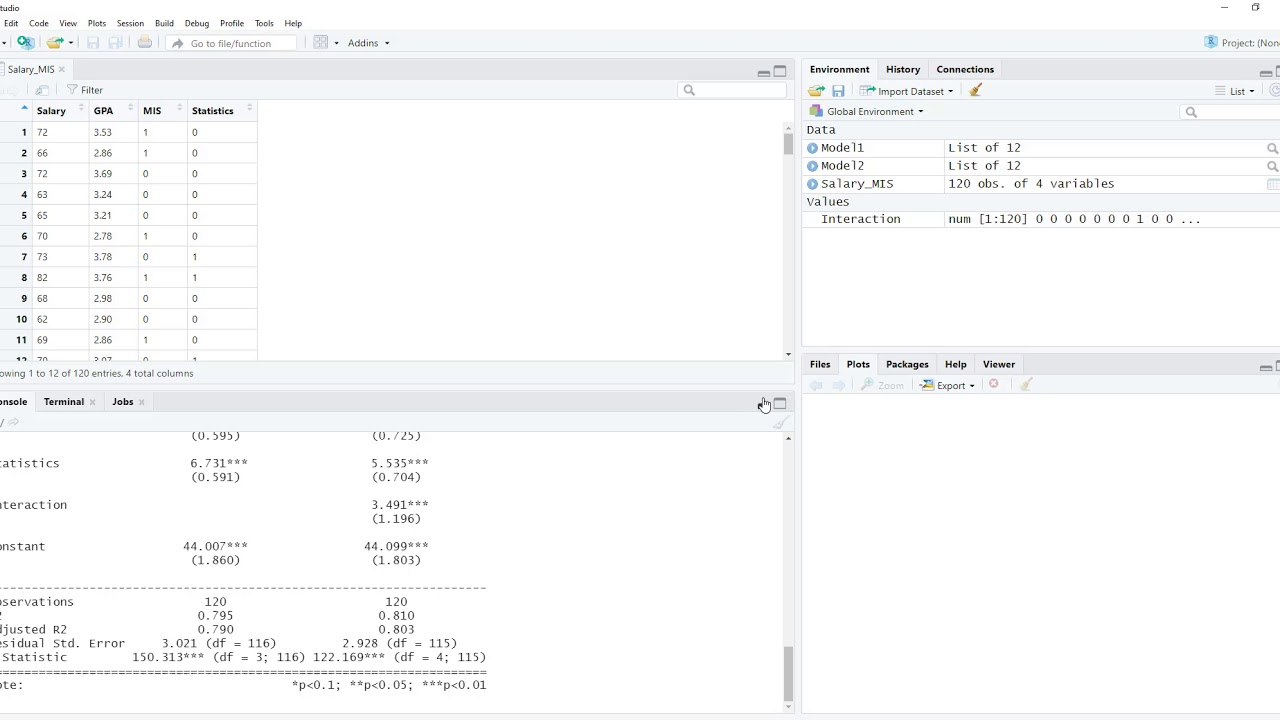Open recent files dropdown arrow
Screen dimensions: 1280x720
point(71,43)
